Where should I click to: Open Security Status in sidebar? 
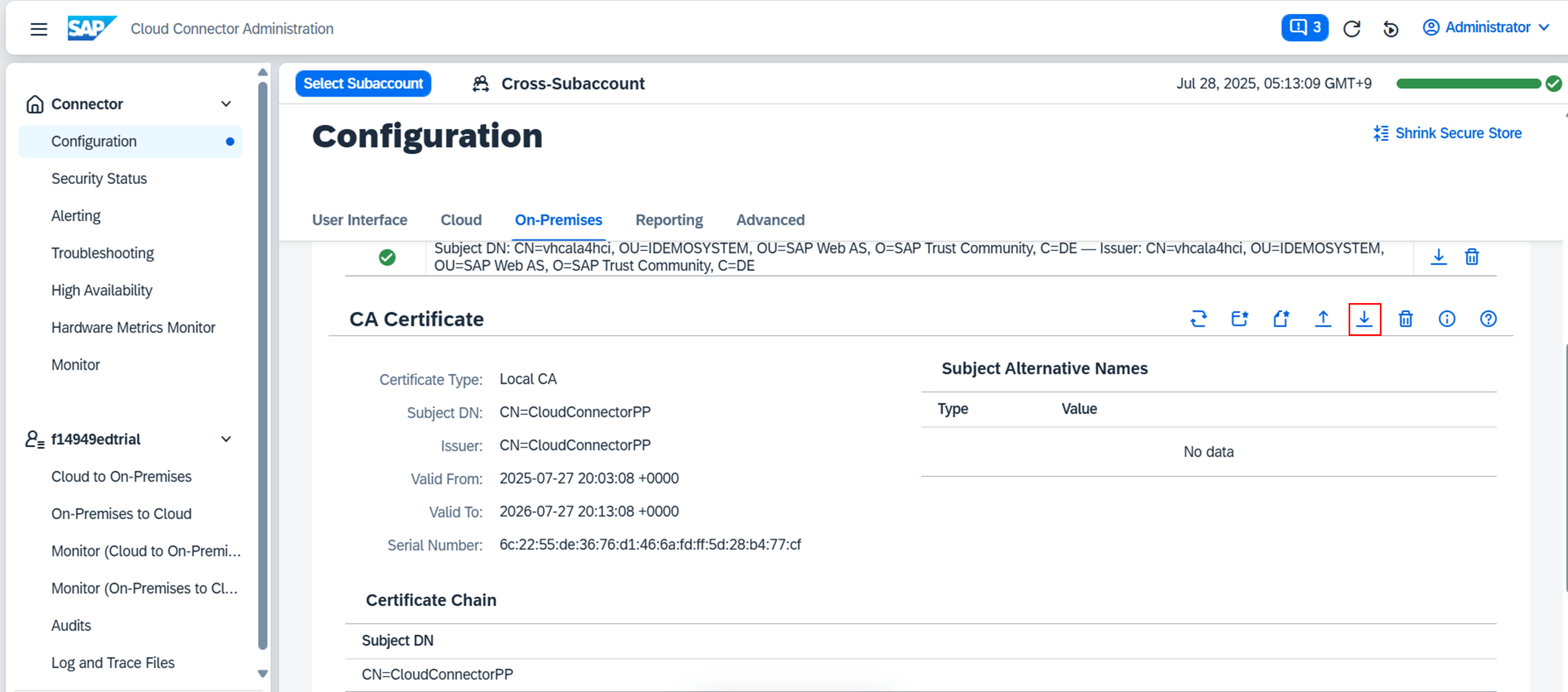(99, 179)
